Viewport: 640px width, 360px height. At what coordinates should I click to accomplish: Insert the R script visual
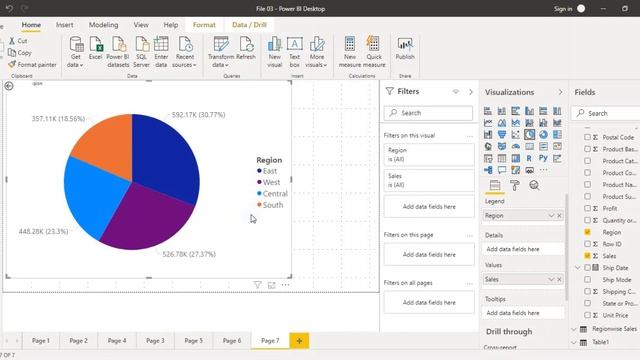click(529, 158)
